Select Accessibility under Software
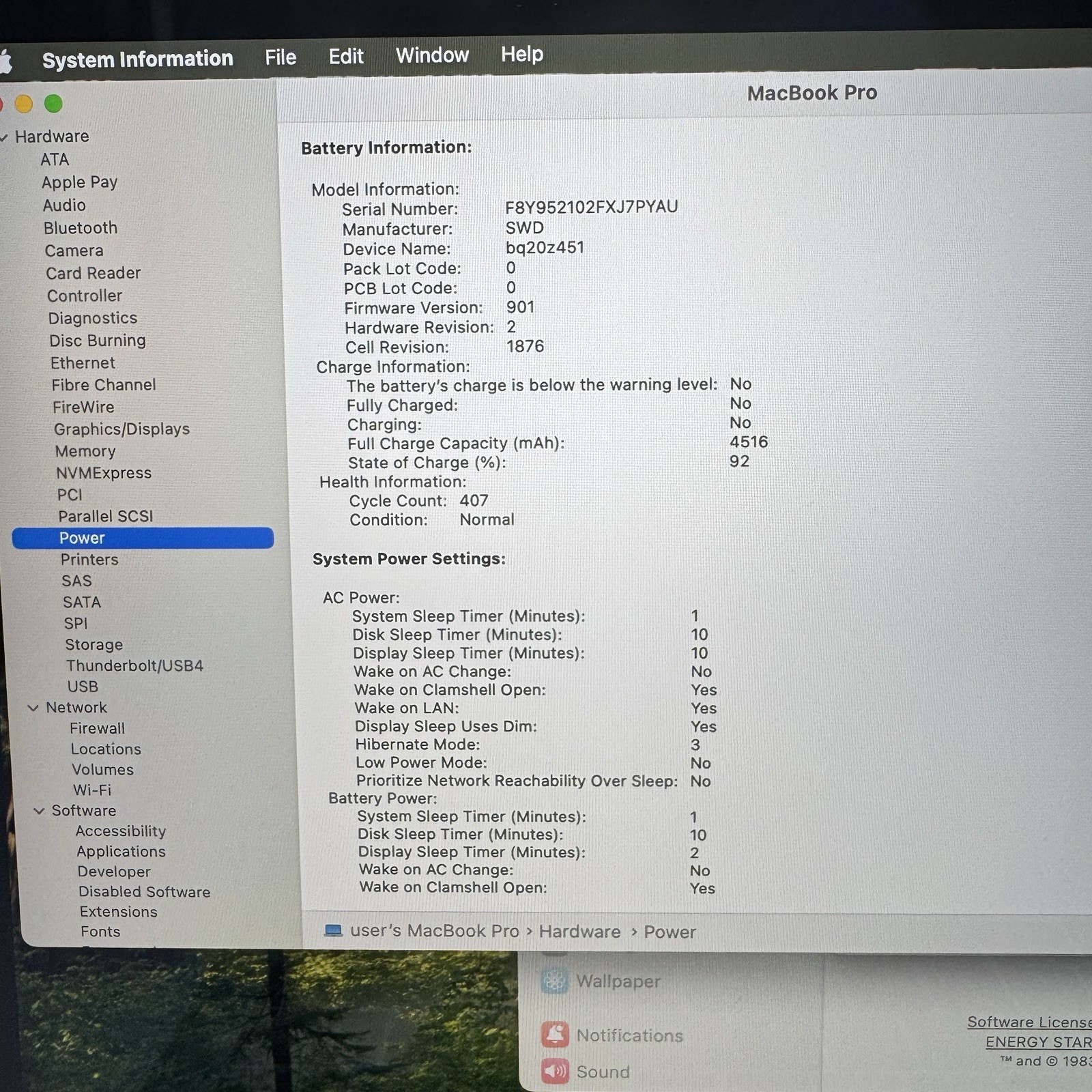This screenshot has height=1092, width=1092. pos(121,831)
